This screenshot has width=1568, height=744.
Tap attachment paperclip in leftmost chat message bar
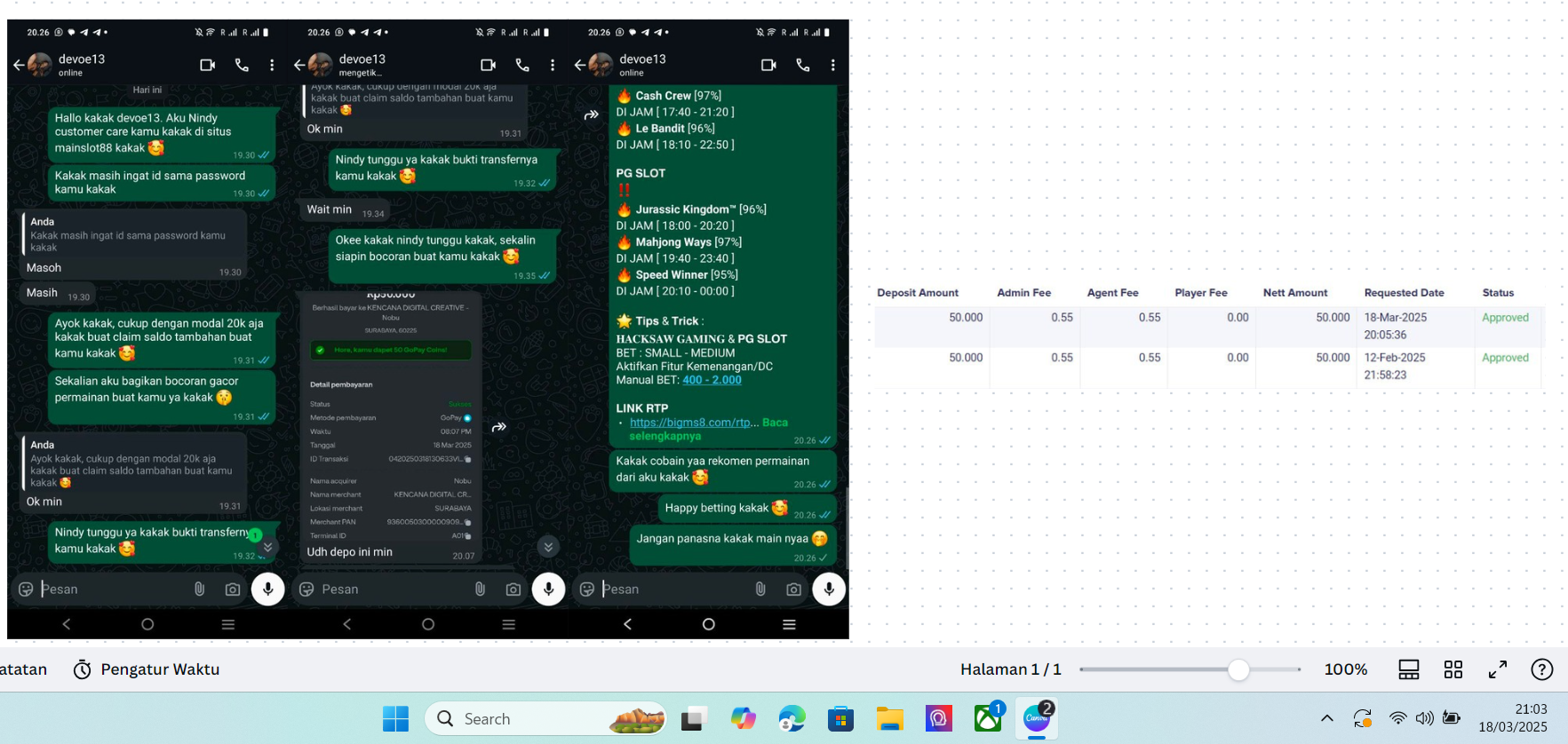click(199, 589)
